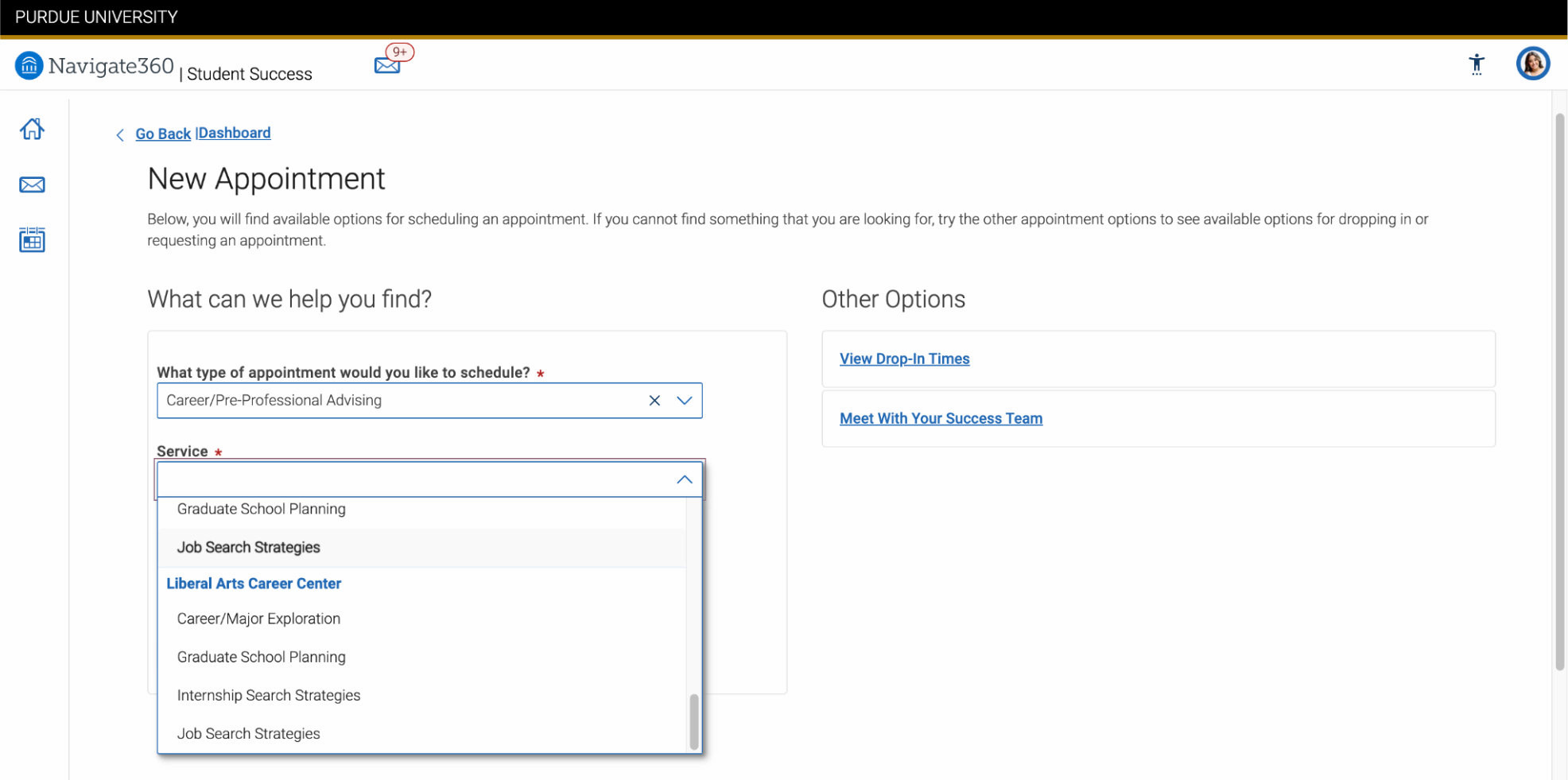Collapse the Service dropdown with its chevron
This screenshot has height=780, width=1568.
click(x=684, y=479)
